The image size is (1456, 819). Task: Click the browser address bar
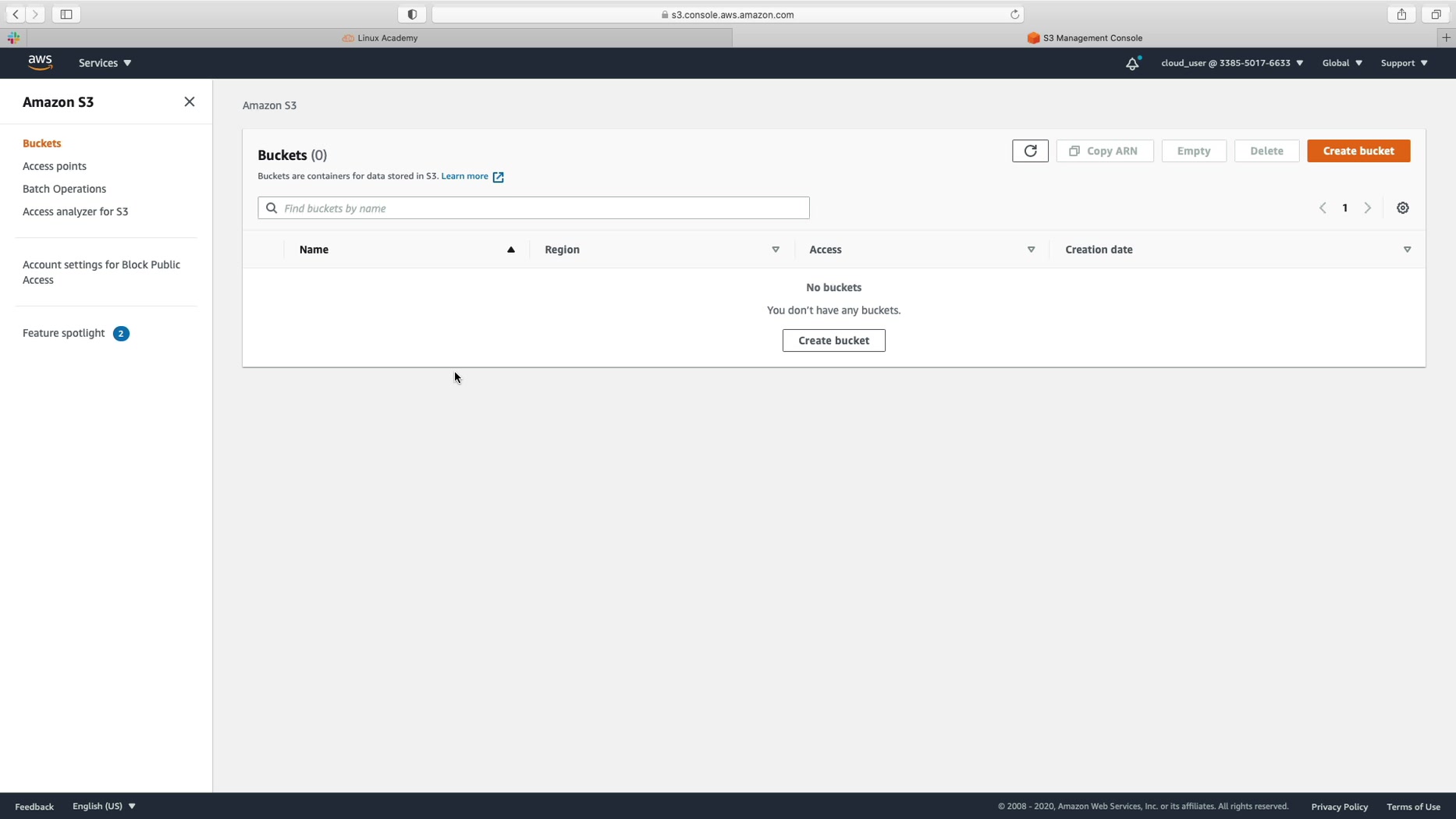click(727, 14)
